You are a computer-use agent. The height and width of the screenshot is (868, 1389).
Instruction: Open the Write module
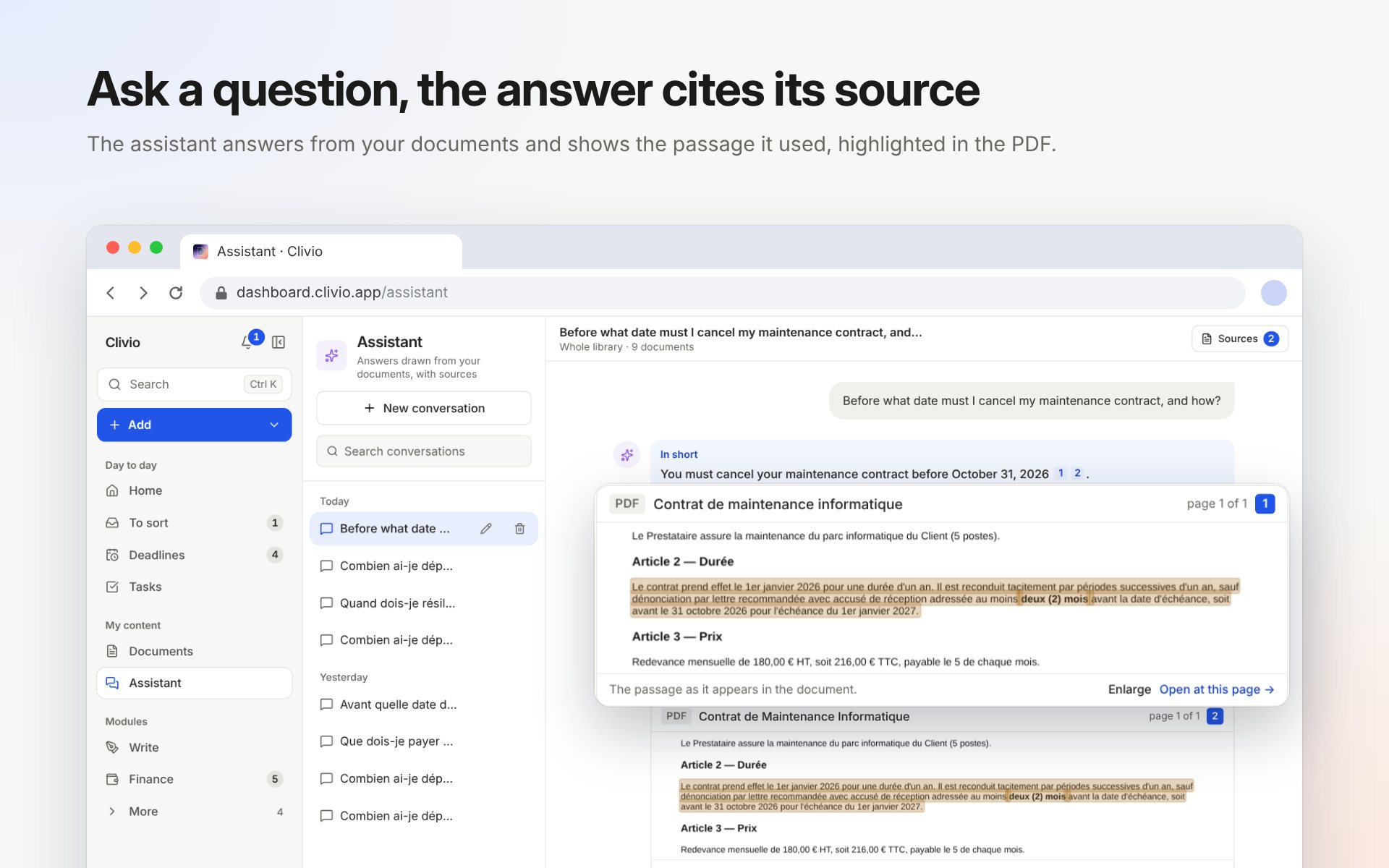coord(194,747)
